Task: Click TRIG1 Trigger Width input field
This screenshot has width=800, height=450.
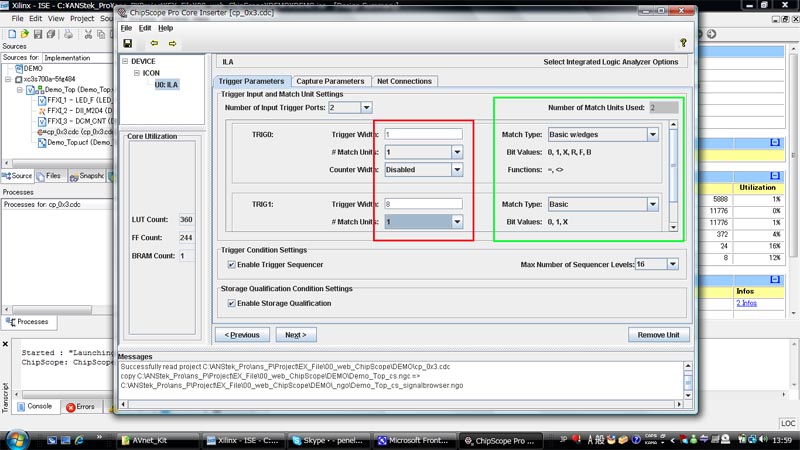Action: click(423, 204)
